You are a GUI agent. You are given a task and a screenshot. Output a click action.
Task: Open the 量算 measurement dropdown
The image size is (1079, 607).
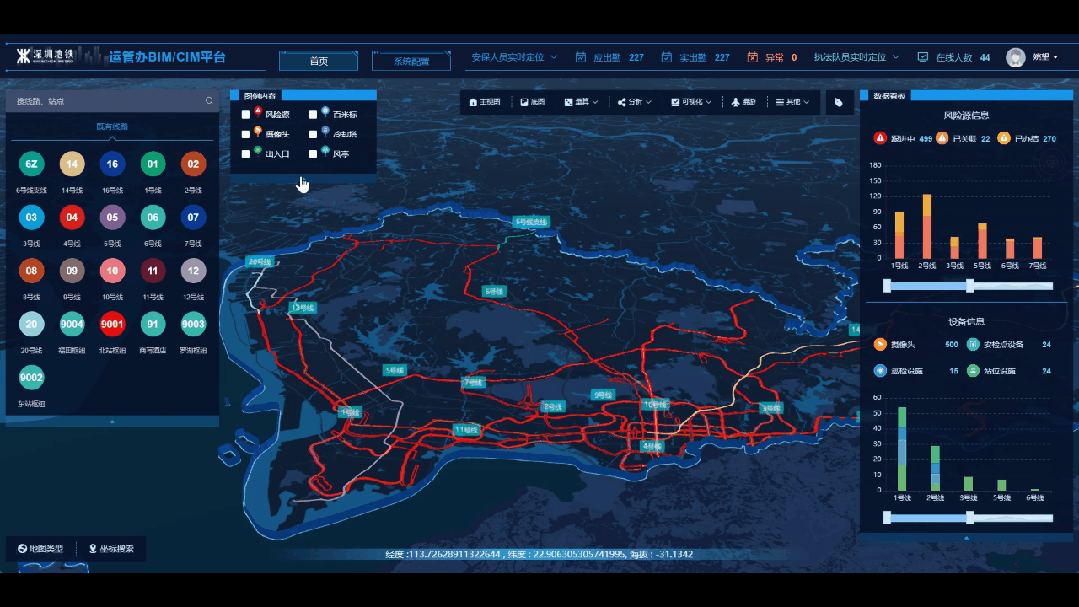click(581, 102)
